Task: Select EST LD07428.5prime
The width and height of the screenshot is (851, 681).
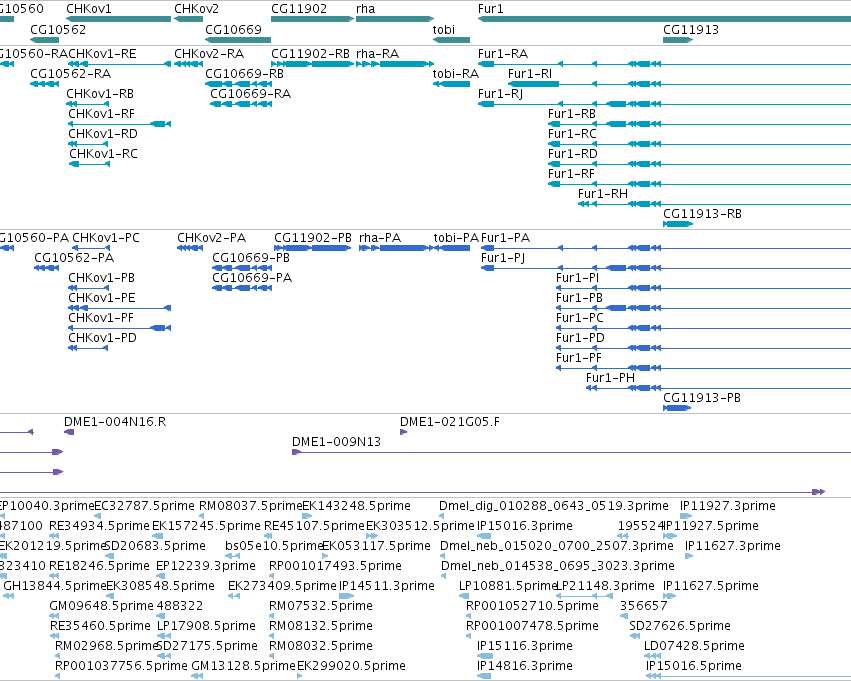Action: tap(694, 646)
